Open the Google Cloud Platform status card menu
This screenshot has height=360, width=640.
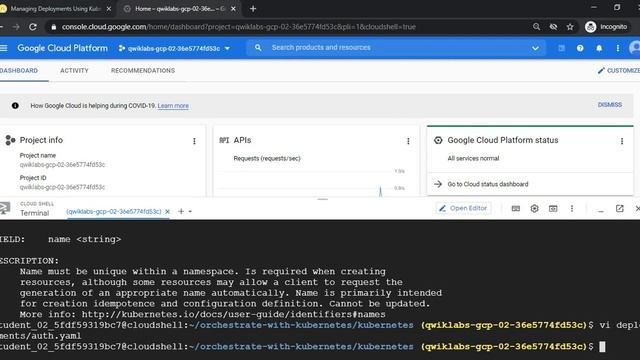622,141
